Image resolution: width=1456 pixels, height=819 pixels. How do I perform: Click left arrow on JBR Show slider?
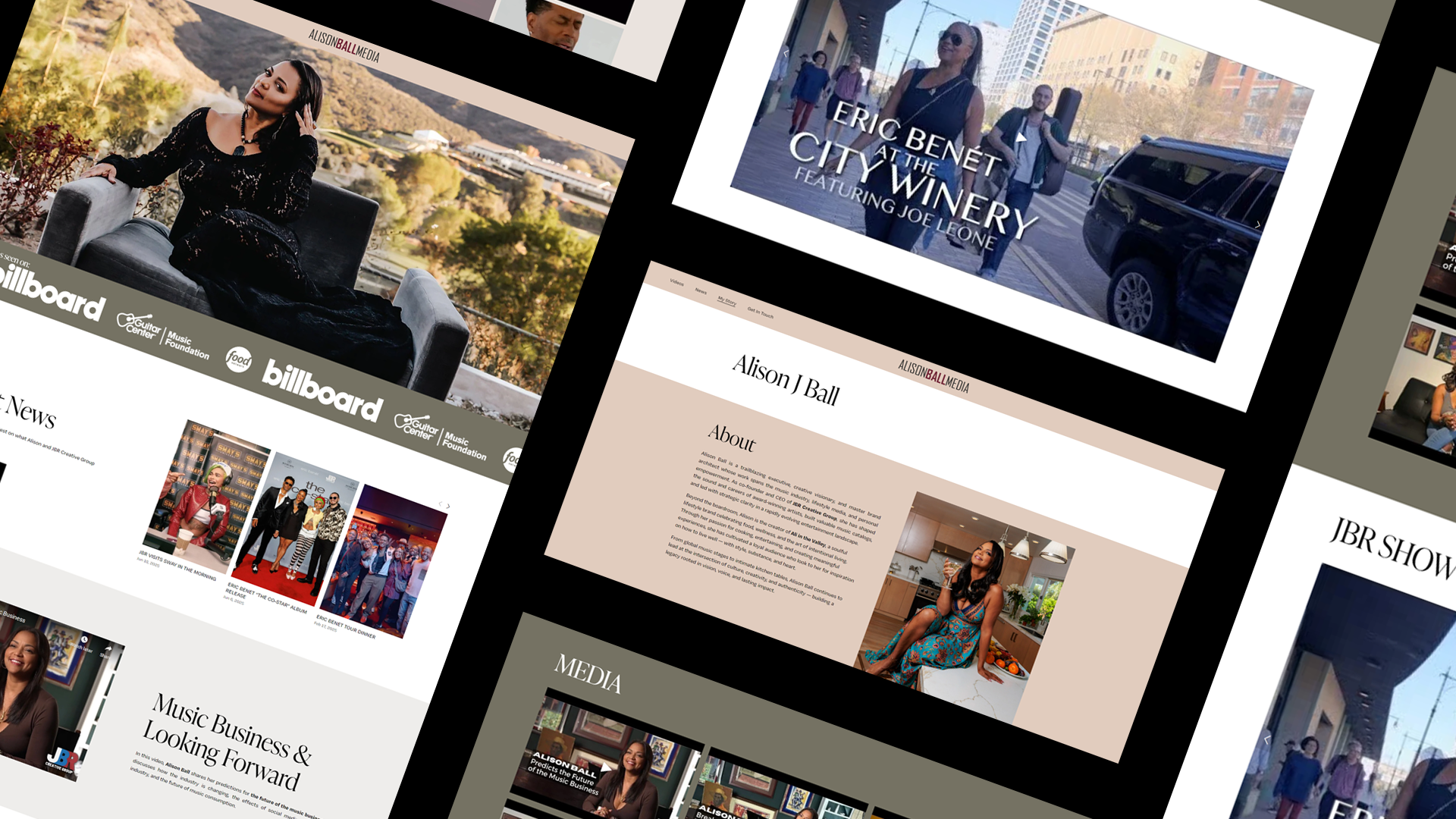click(x=1266, y=739)
